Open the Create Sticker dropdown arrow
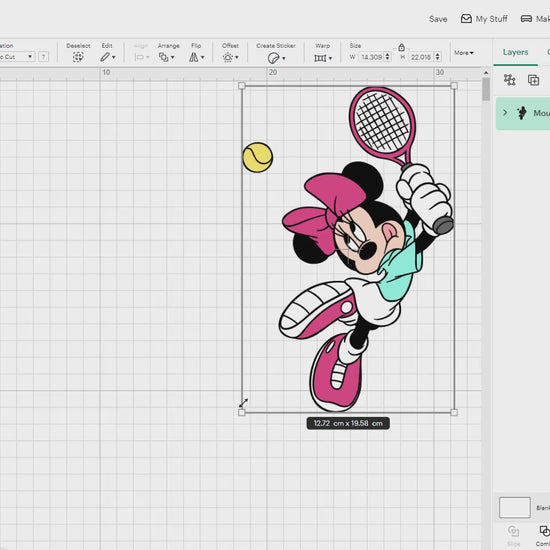The width and height of the screenshot is (550, 550). pos(284,58)
